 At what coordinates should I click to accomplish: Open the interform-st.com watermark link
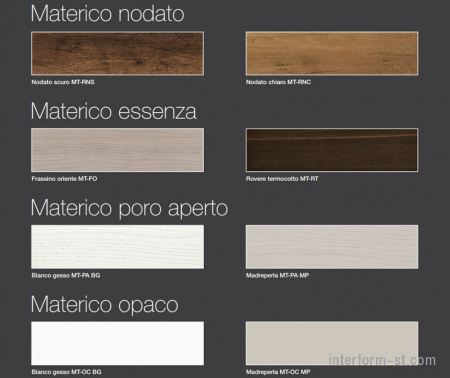382,360
